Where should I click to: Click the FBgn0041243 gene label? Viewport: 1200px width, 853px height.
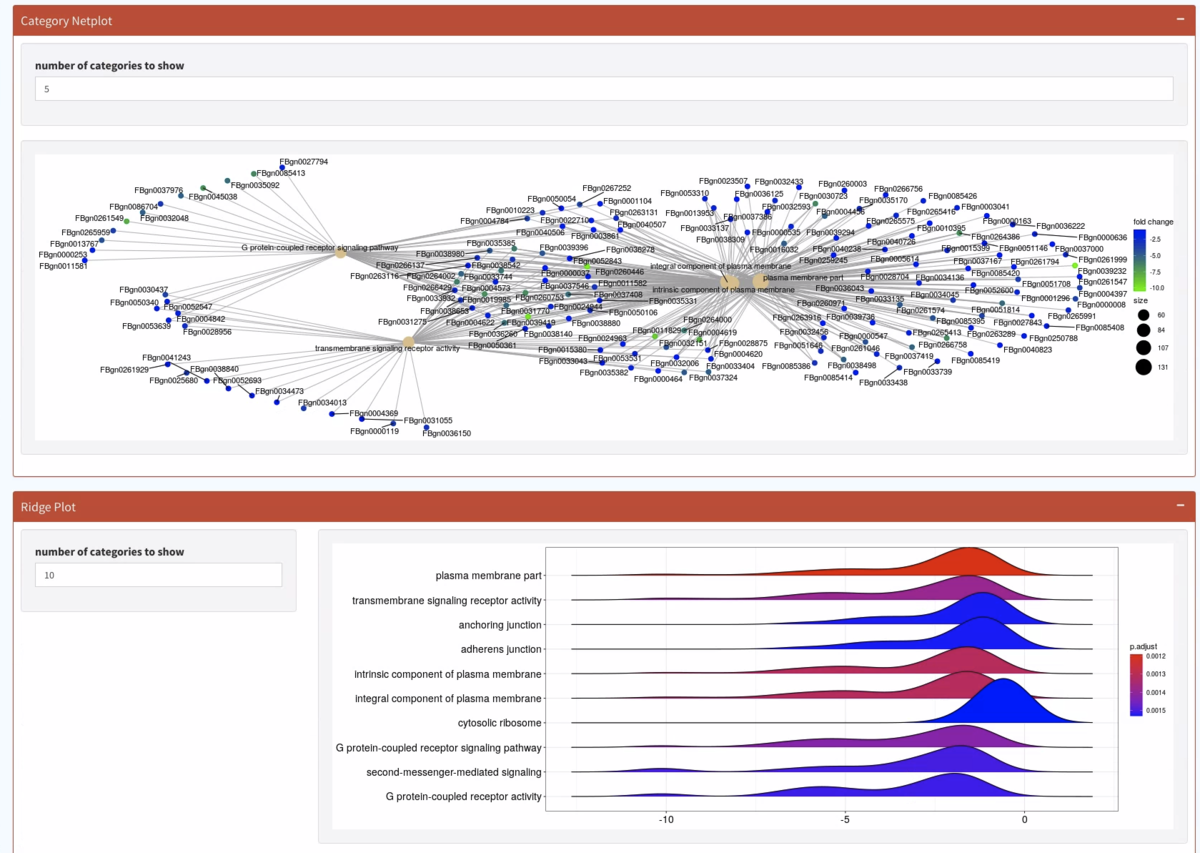pyautogui.click(x=166, y=357)
